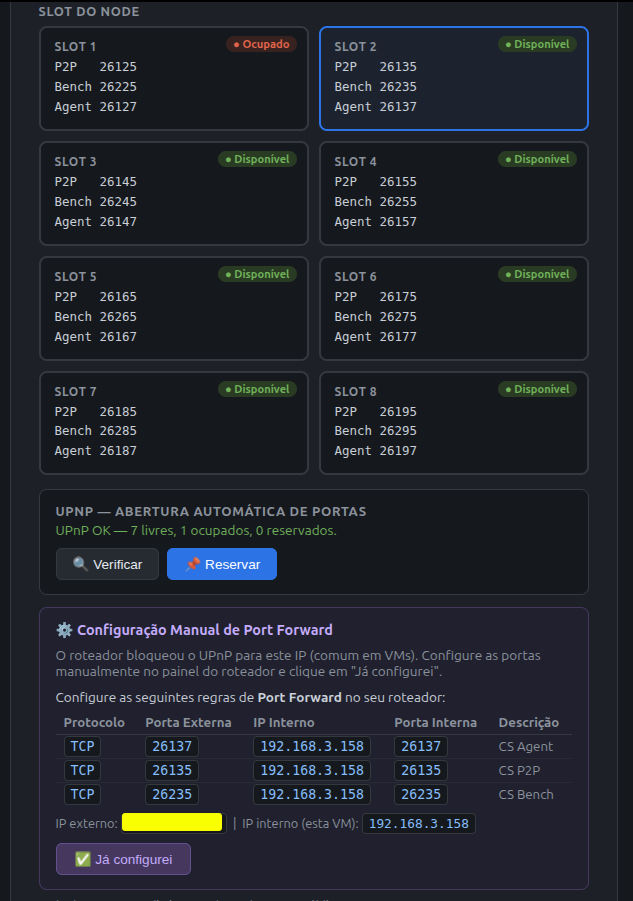
Task: Click Bench 26295 in SLOT 8
Action: (376, 431)
